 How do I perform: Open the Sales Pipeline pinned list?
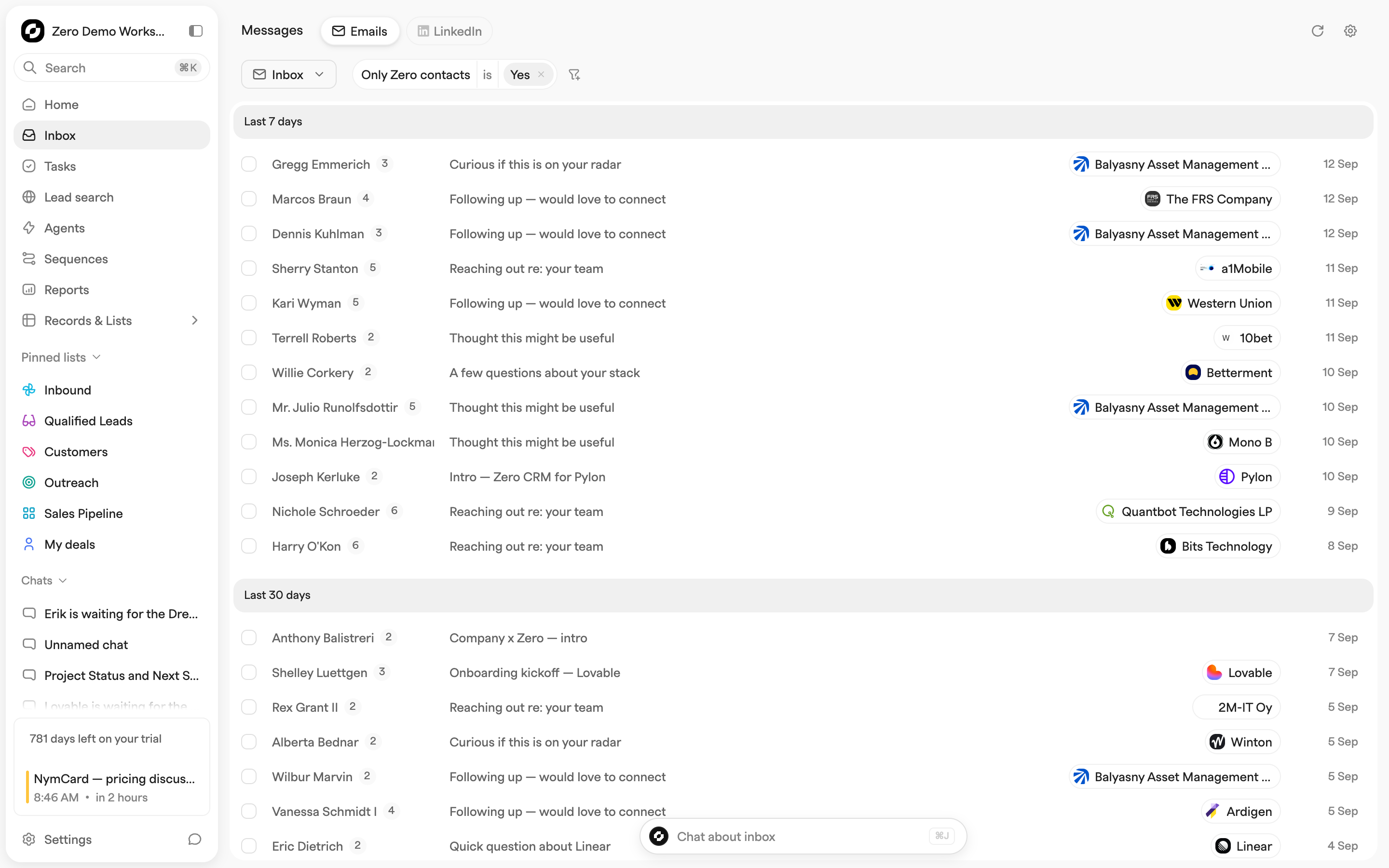(112, 513)
